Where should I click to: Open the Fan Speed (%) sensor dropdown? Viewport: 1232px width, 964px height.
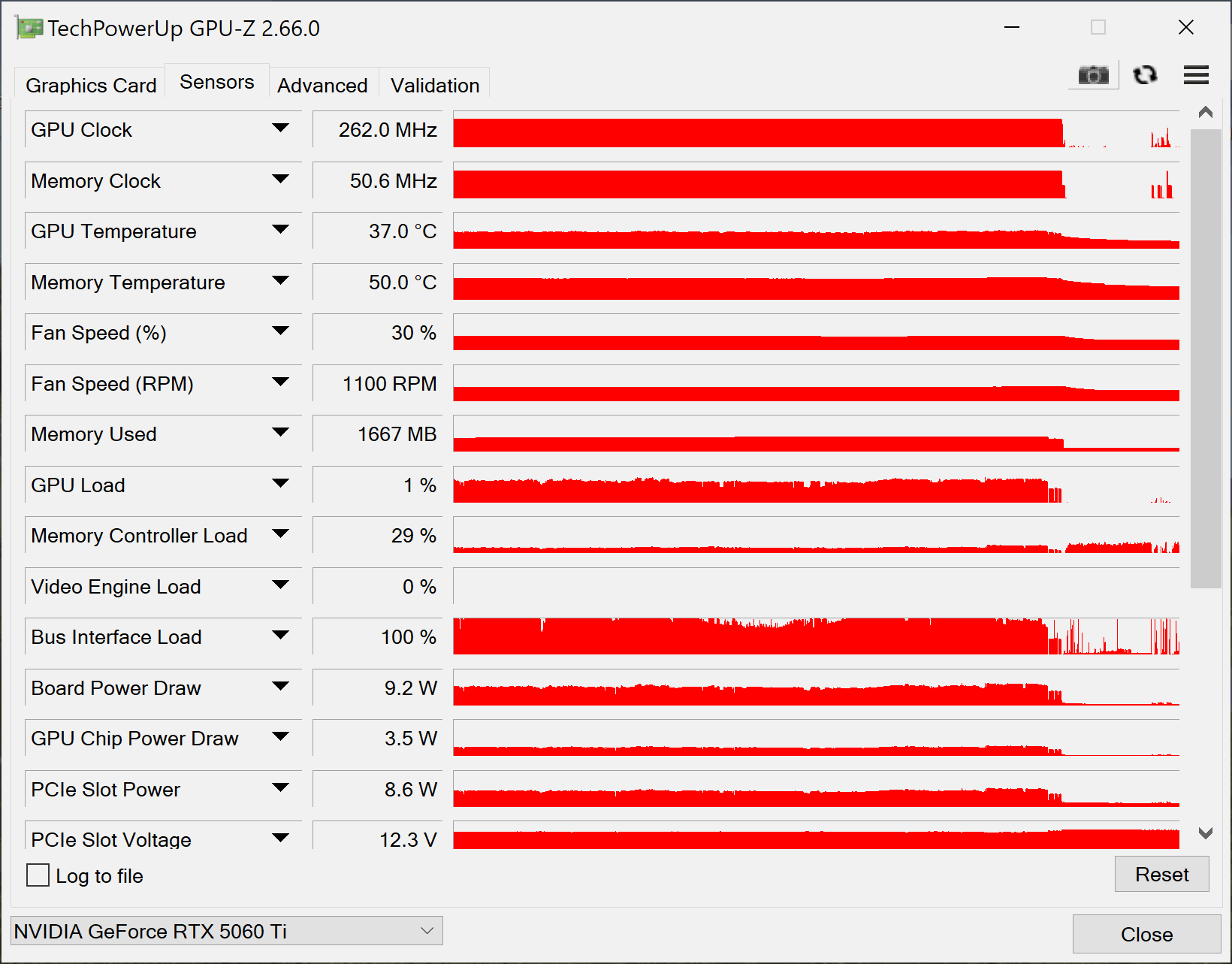coord(281,332)
